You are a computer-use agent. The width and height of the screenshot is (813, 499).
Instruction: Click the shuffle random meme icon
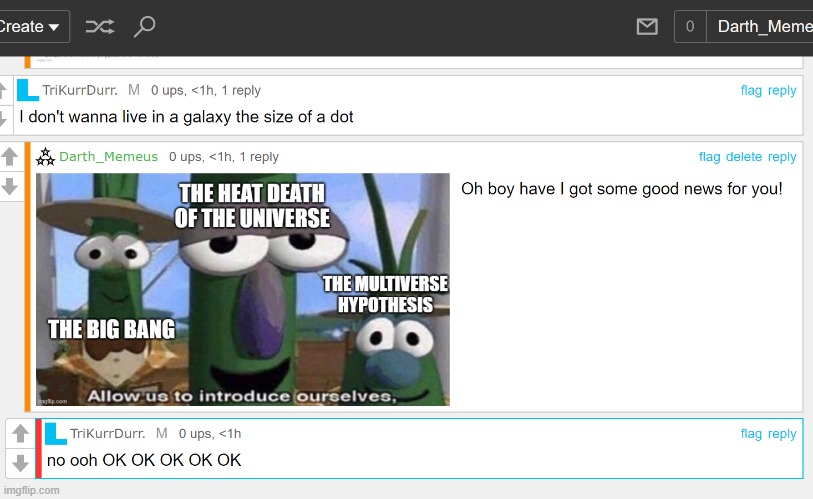click(100, 26)
